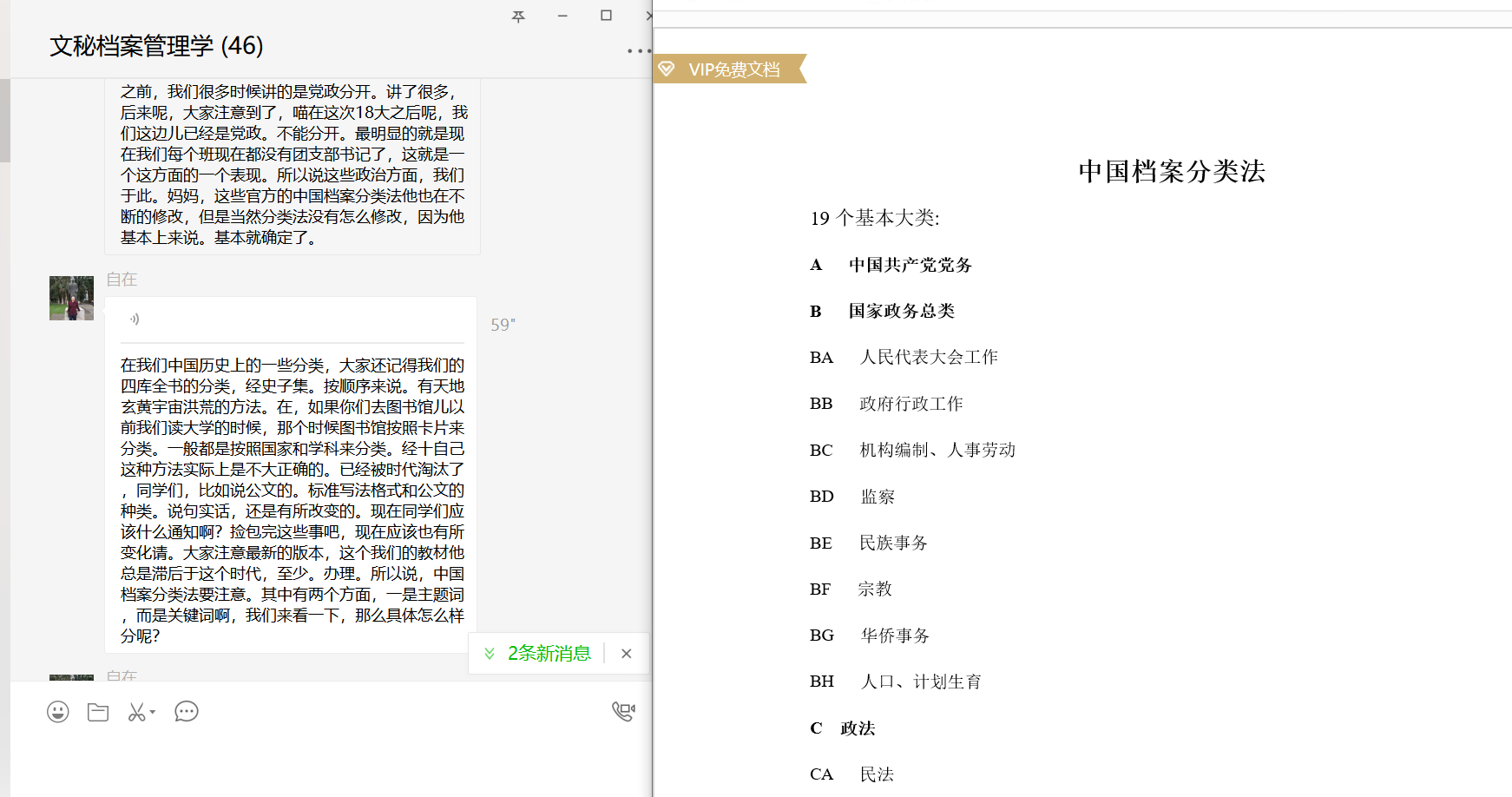The width and height of the screenshot is (1512, 797).
Task: Maximize the chat window
Action: [606, 16]
